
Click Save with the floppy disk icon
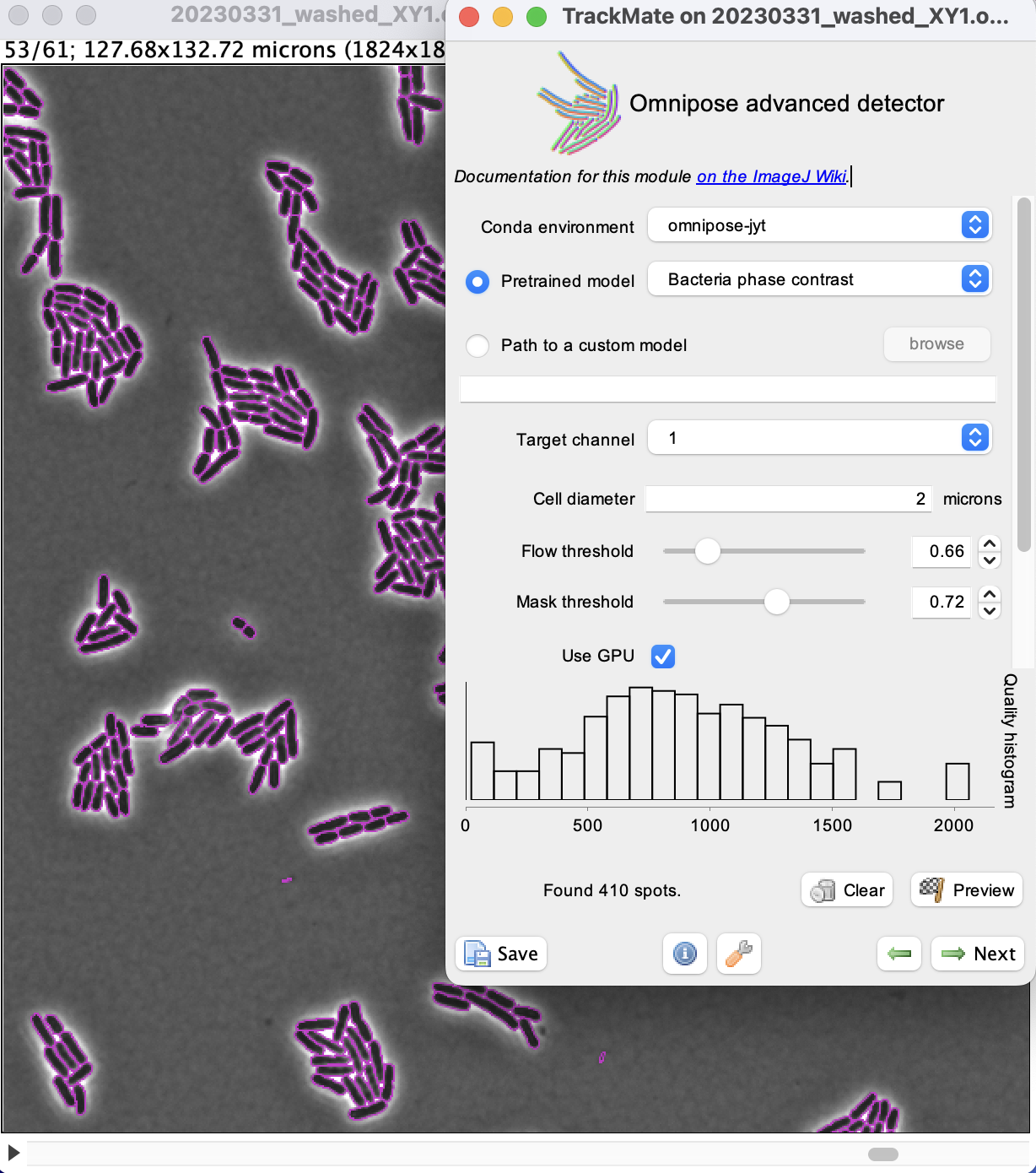502,954
